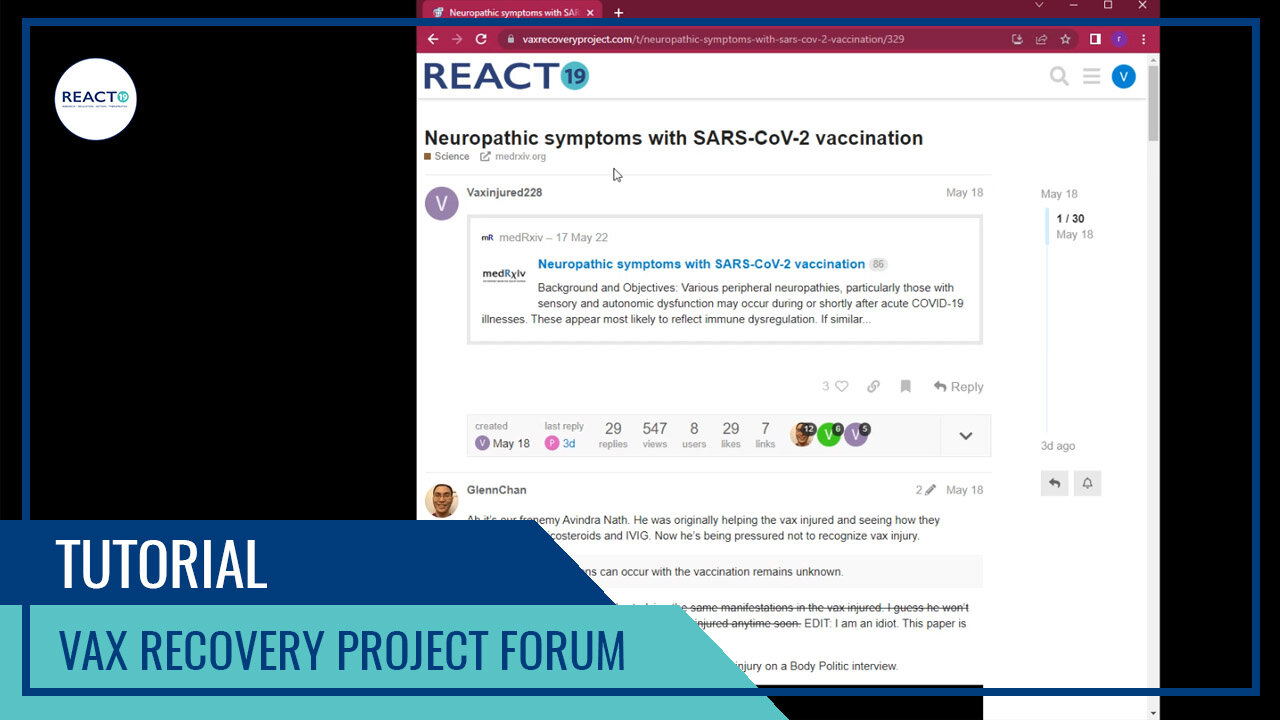The width and height of the screenshot is (1280, 720).
Task: Open the Chrome three-dot menu
Action: coord(1143,39)
